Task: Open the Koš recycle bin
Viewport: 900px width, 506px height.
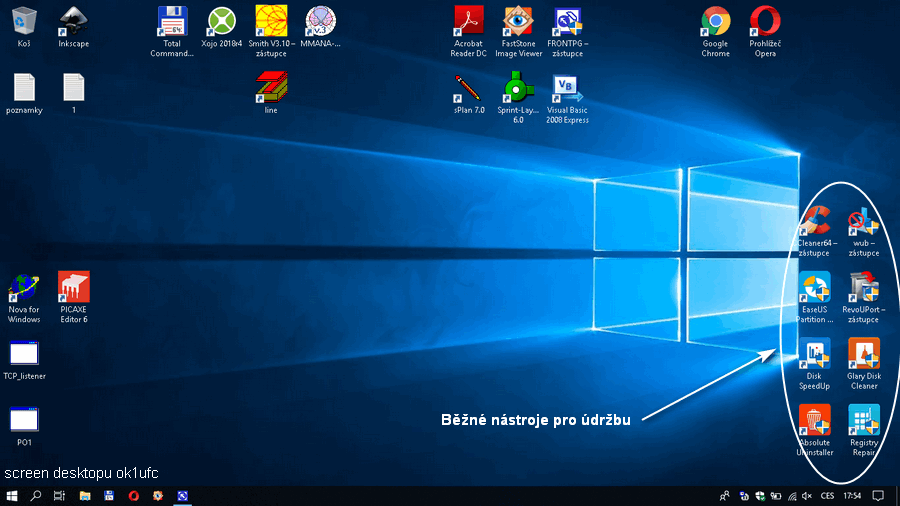Action: [x=24, y=21]
